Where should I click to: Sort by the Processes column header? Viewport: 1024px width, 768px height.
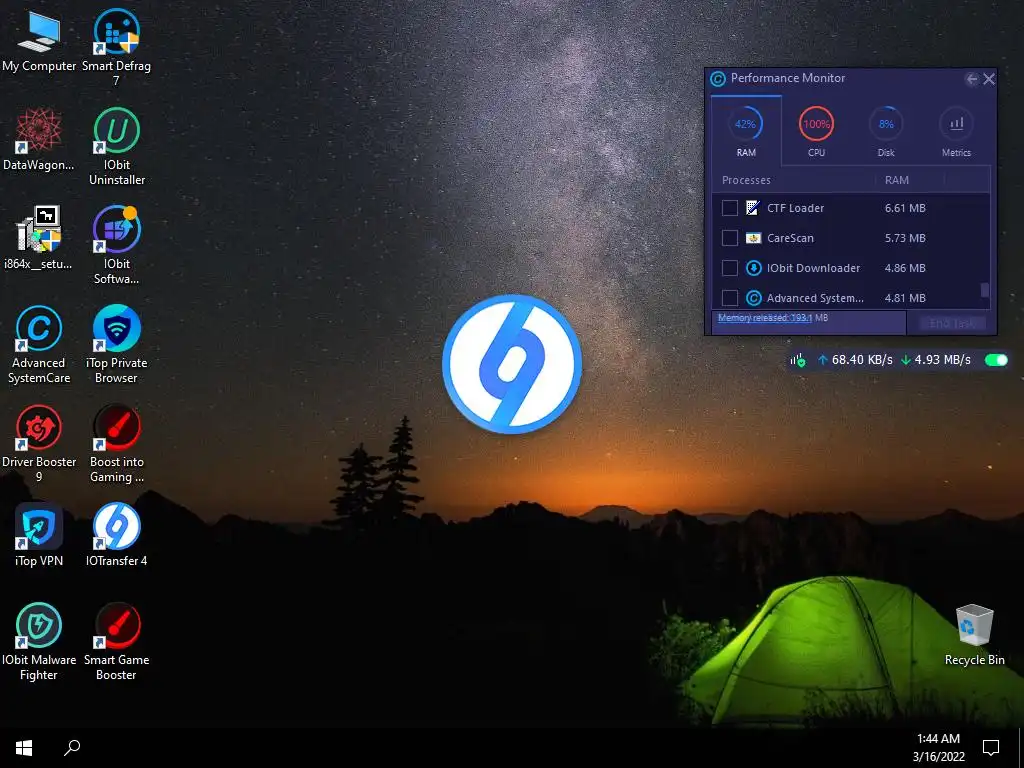click(x=746, y=180)
